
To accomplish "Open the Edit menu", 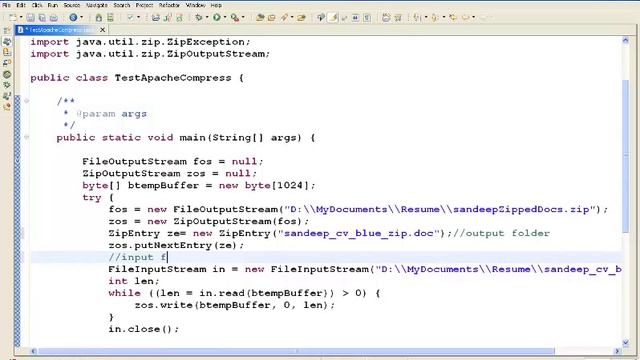I will (x=21, y=5).
